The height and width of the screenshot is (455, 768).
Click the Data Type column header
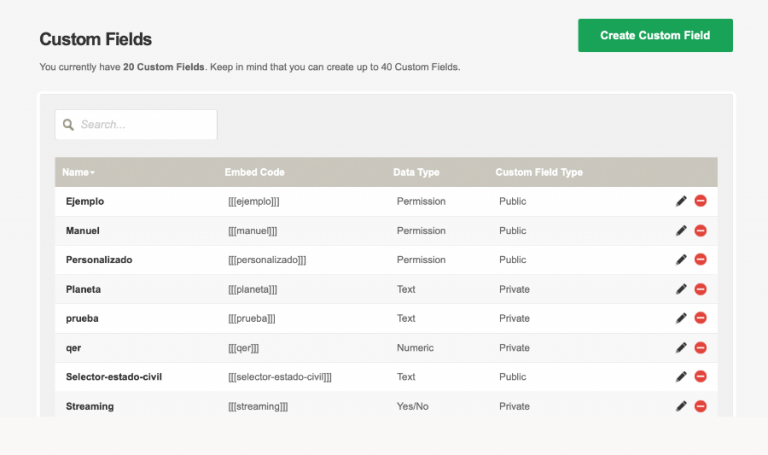click(x=415, y=172)
